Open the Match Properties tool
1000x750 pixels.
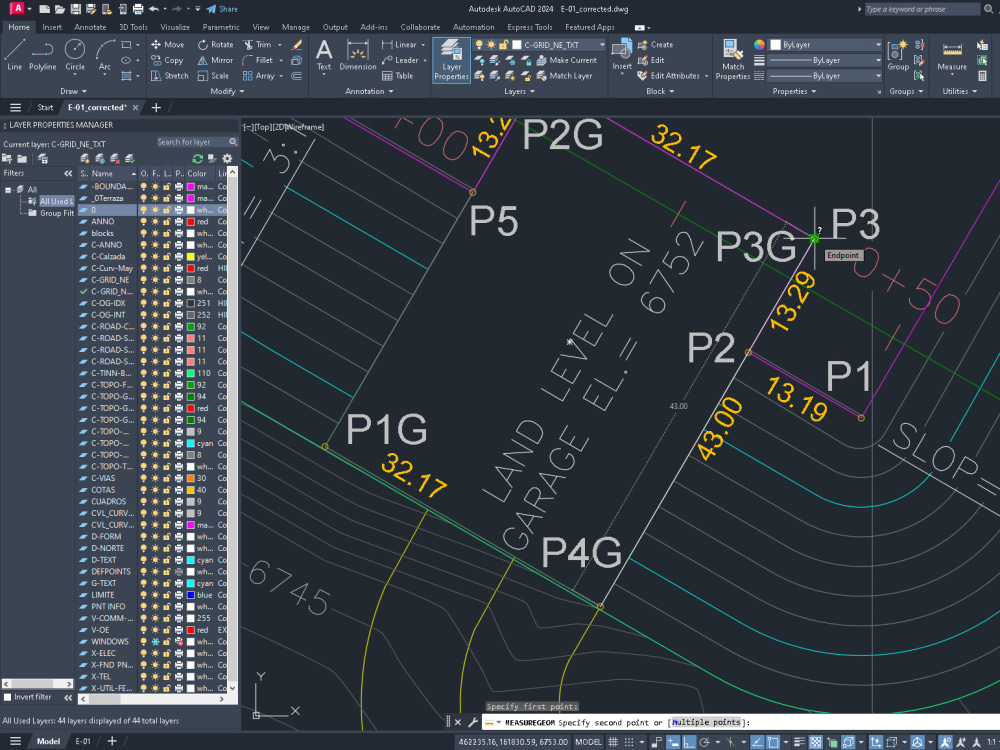tap(733, 52)
